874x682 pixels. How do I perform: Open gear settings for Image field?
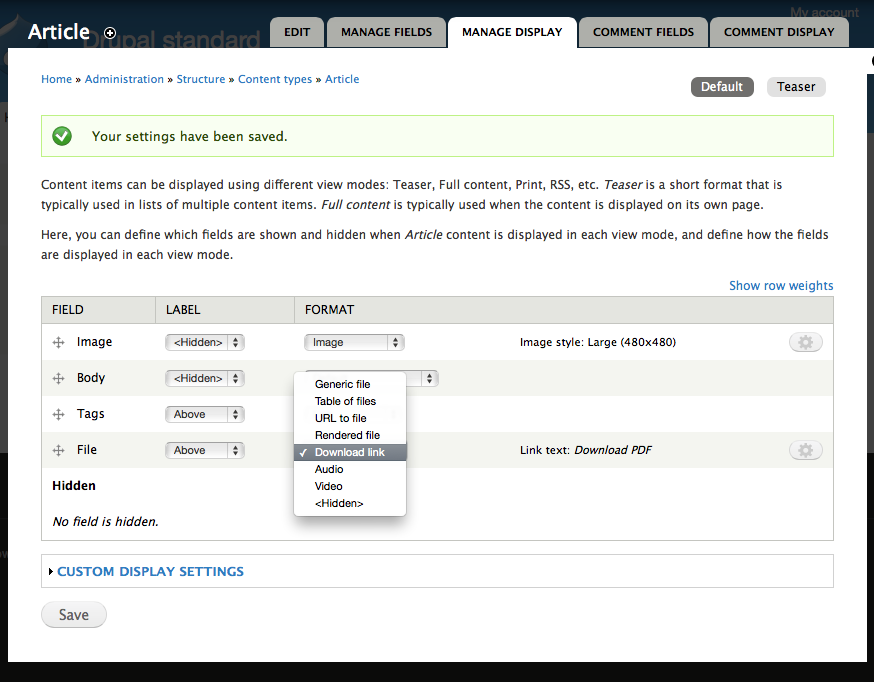tap(806, 342)
